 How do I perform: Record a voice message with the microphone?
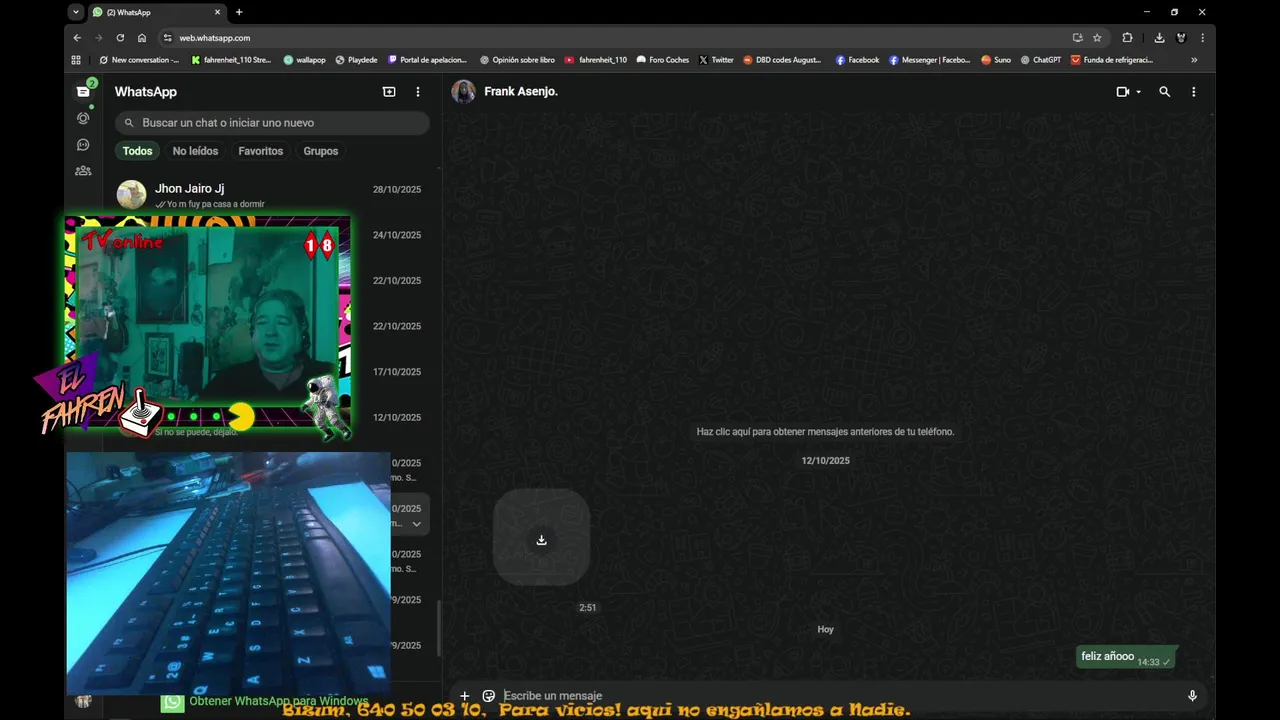tap(1192, 696)
